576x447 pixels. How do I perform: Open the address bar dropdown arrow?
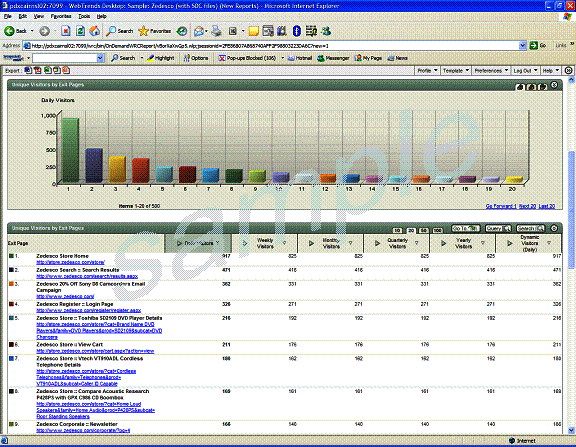point(522,46)
